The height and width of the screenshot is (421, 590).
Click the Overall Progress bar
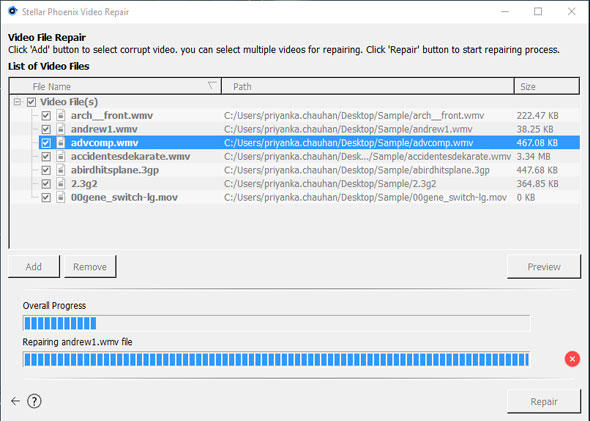[x=276, y=323]
